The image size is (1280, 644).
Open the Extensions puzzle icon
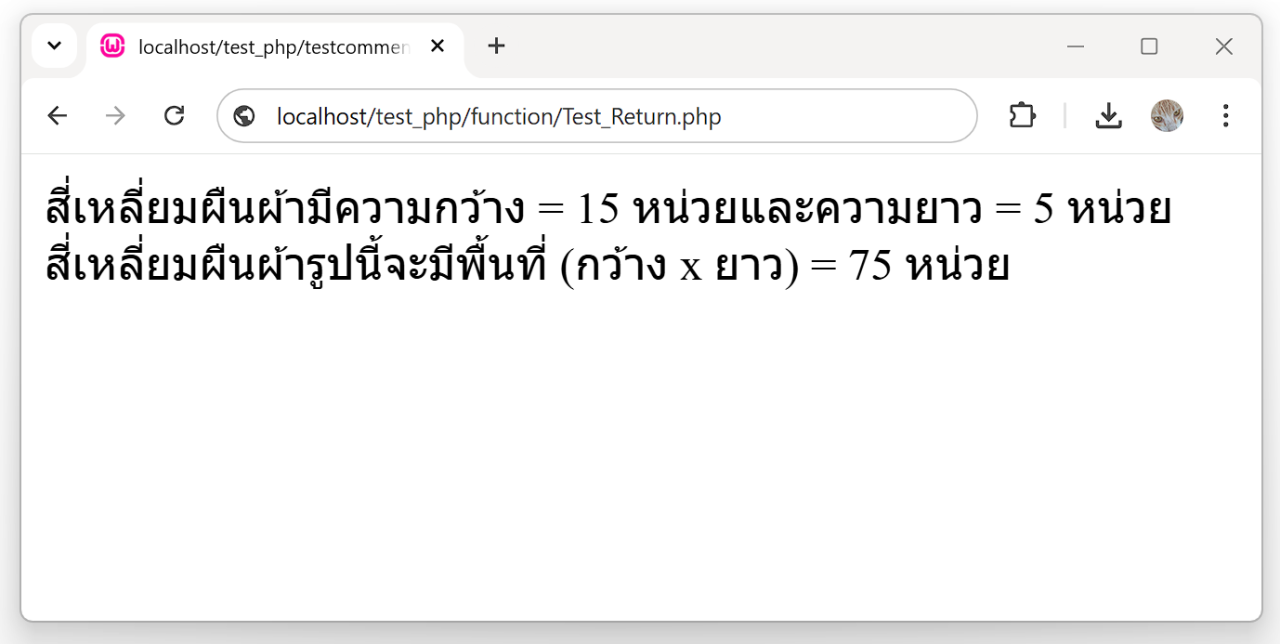[1022, 116]
